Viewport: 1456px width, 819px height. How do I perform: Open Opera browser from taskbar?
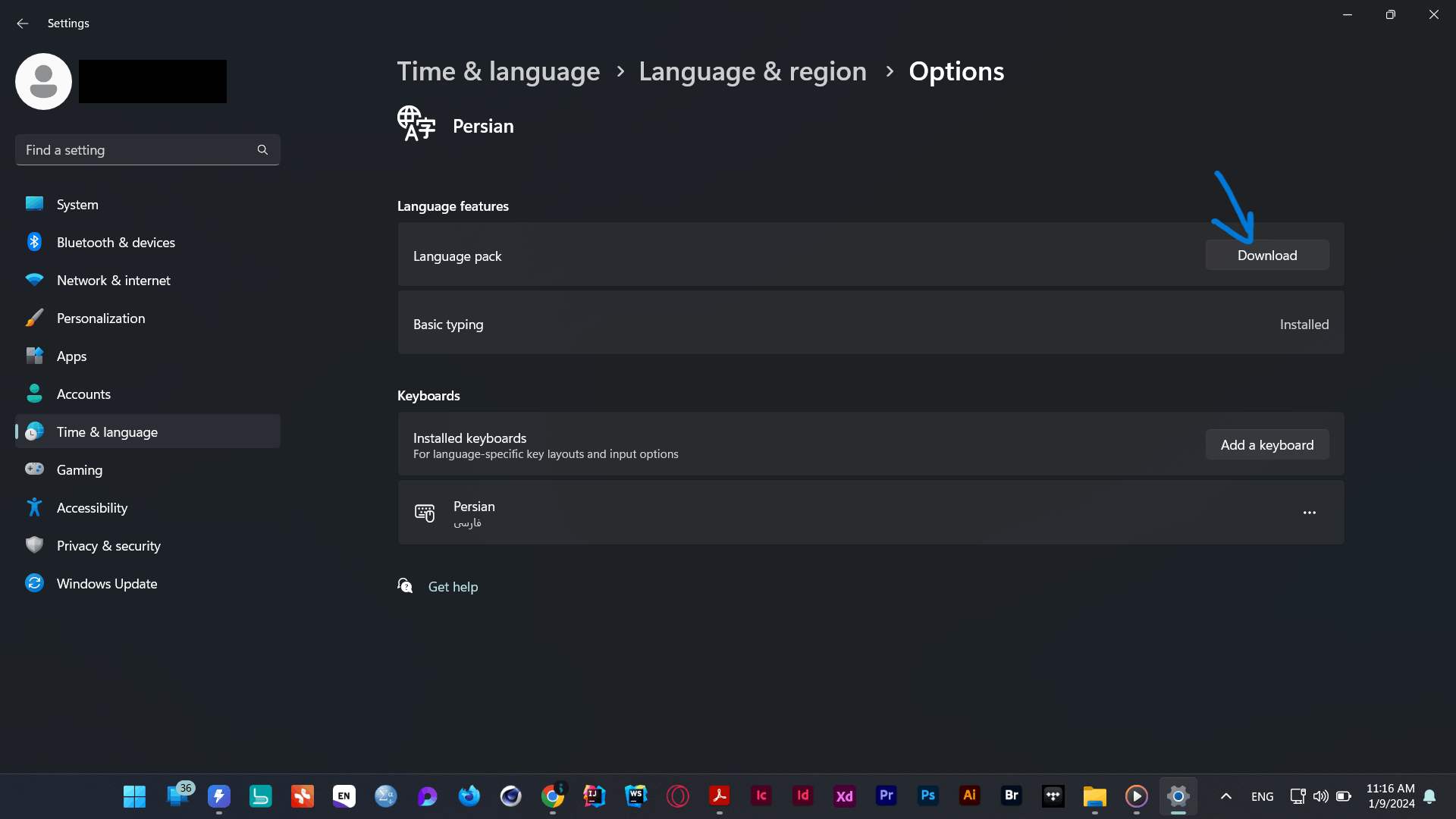[678, 796]
